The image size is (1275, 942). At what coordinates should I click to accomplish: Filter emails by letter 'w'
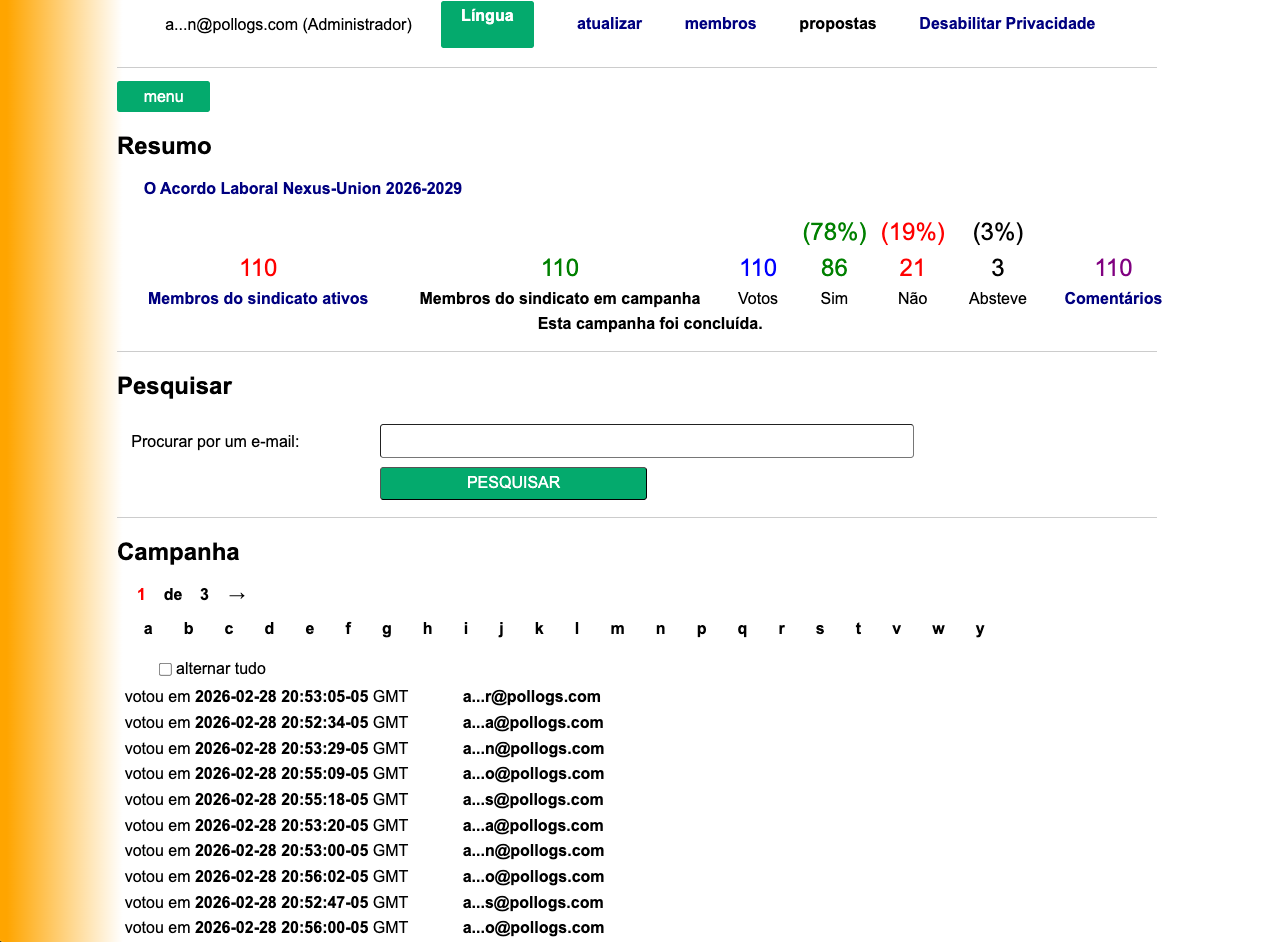click(938, 629)
